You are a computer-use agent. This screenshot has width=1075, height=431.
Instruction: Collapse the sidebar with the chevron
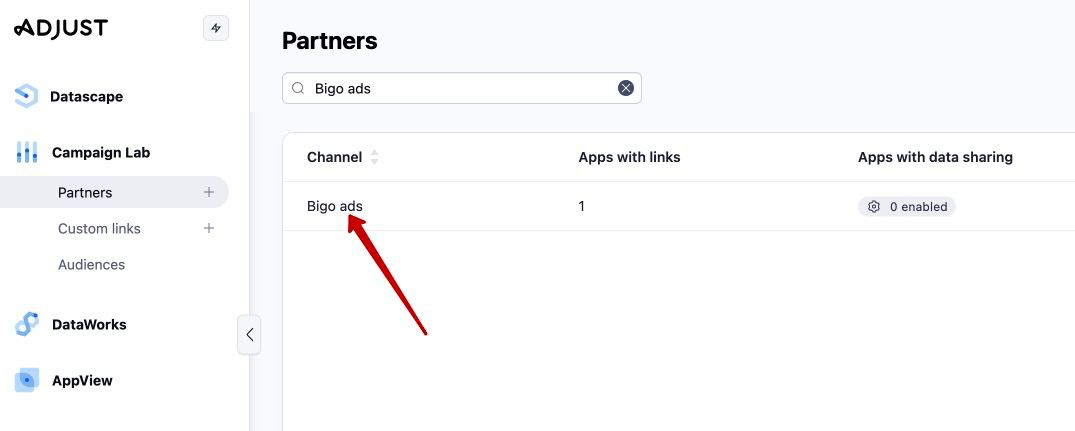250,334
